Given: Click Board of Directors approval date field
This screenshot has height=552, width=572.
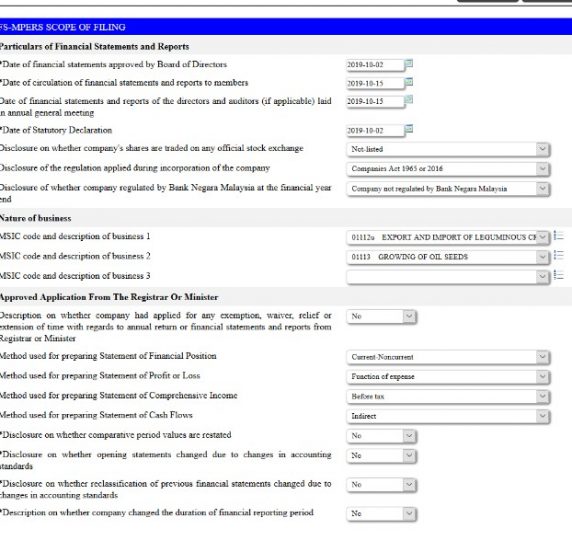Looking at the screenshot, I should pyautogui.click(x=375, y=65).
